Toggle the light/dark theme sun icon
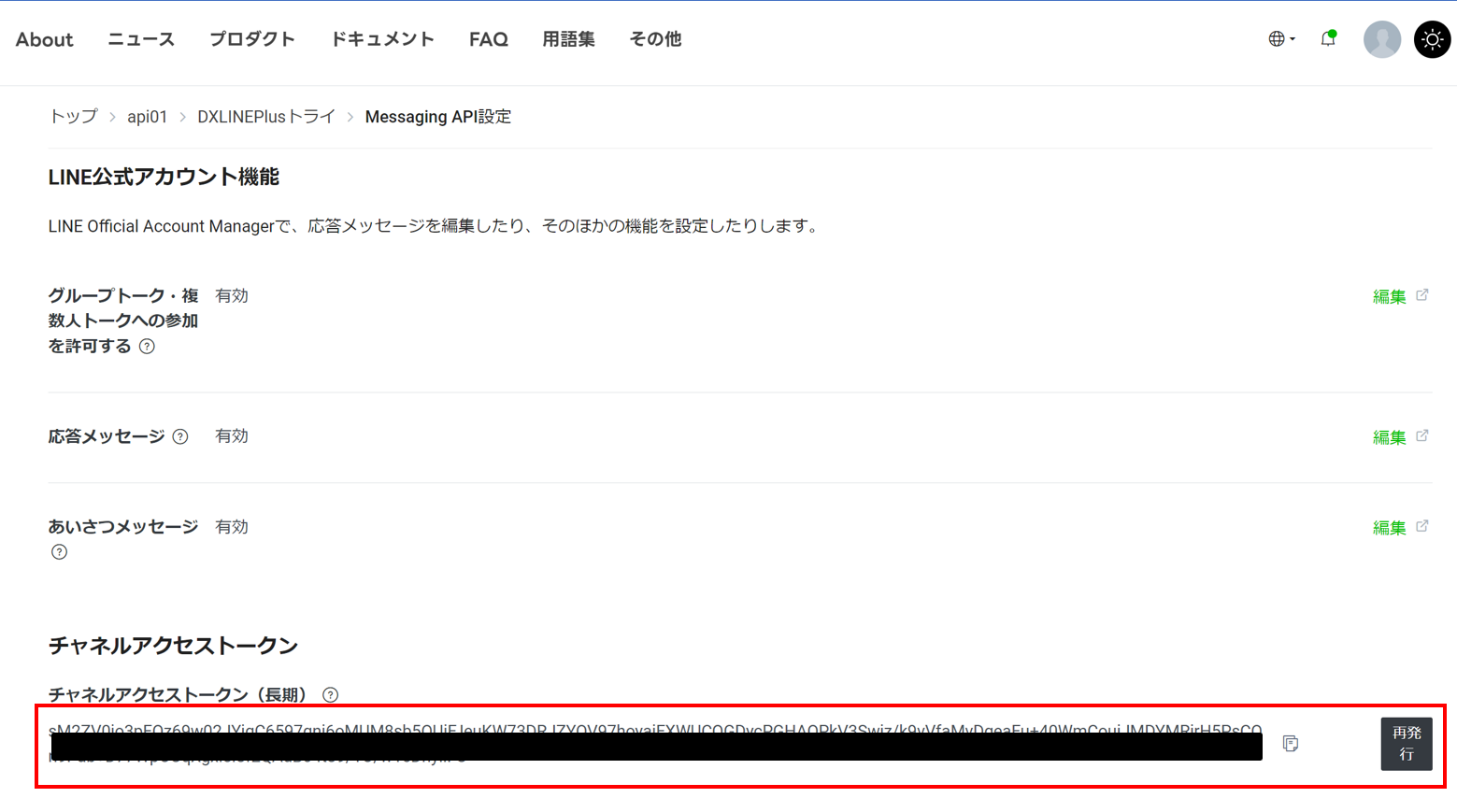This screenshot has width=1457, height=812. pos(1432,39)
